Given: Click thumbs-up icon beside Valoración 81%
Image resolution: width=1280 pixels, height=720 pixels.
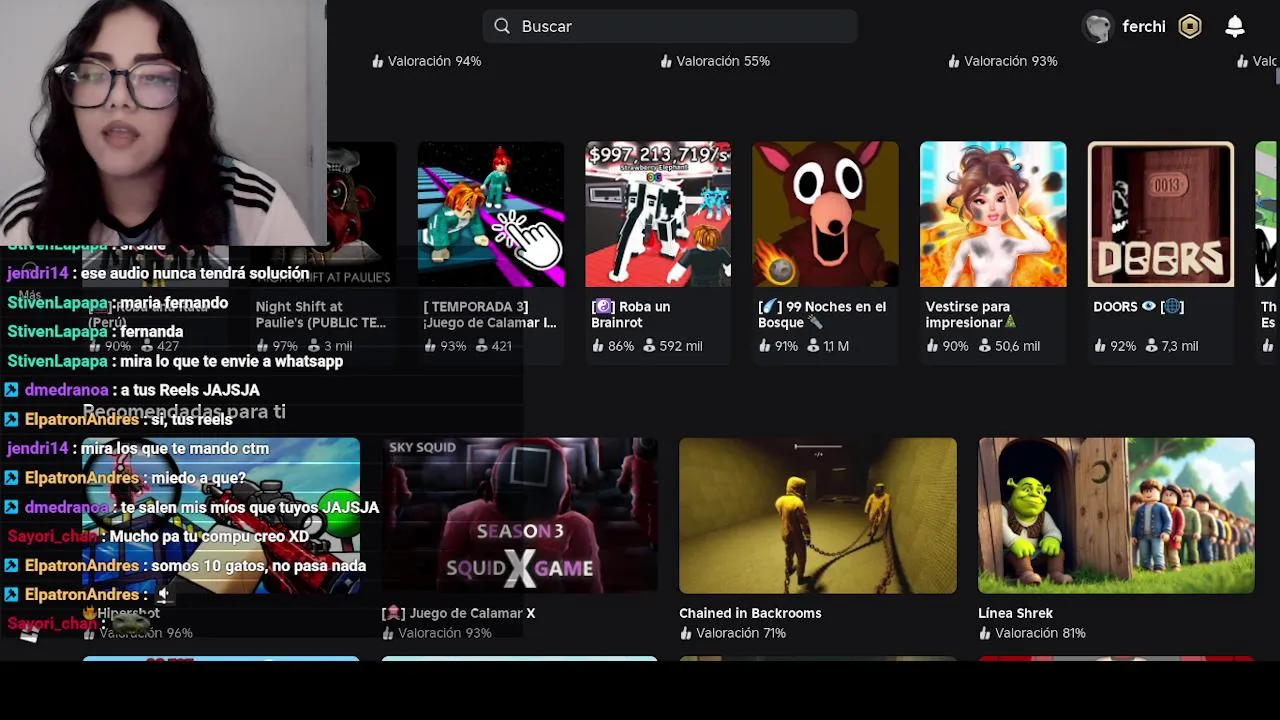Looking at the screenshot, I should click(x=985, y=633).
